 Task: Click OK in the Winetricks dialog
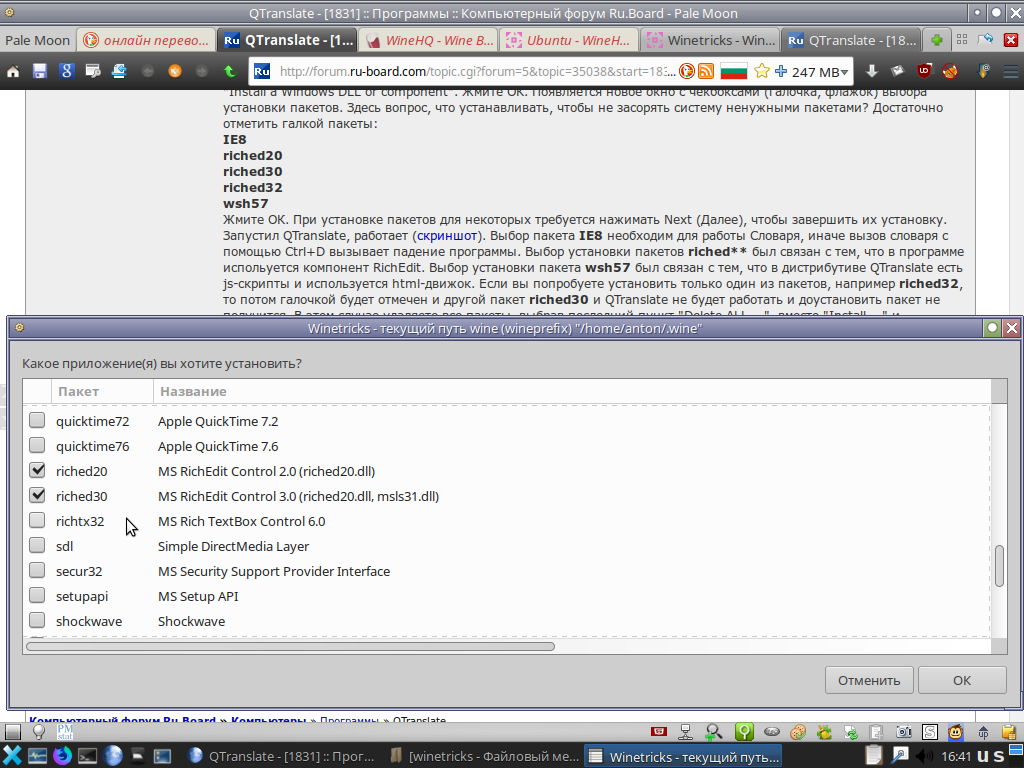pos(962,680)
